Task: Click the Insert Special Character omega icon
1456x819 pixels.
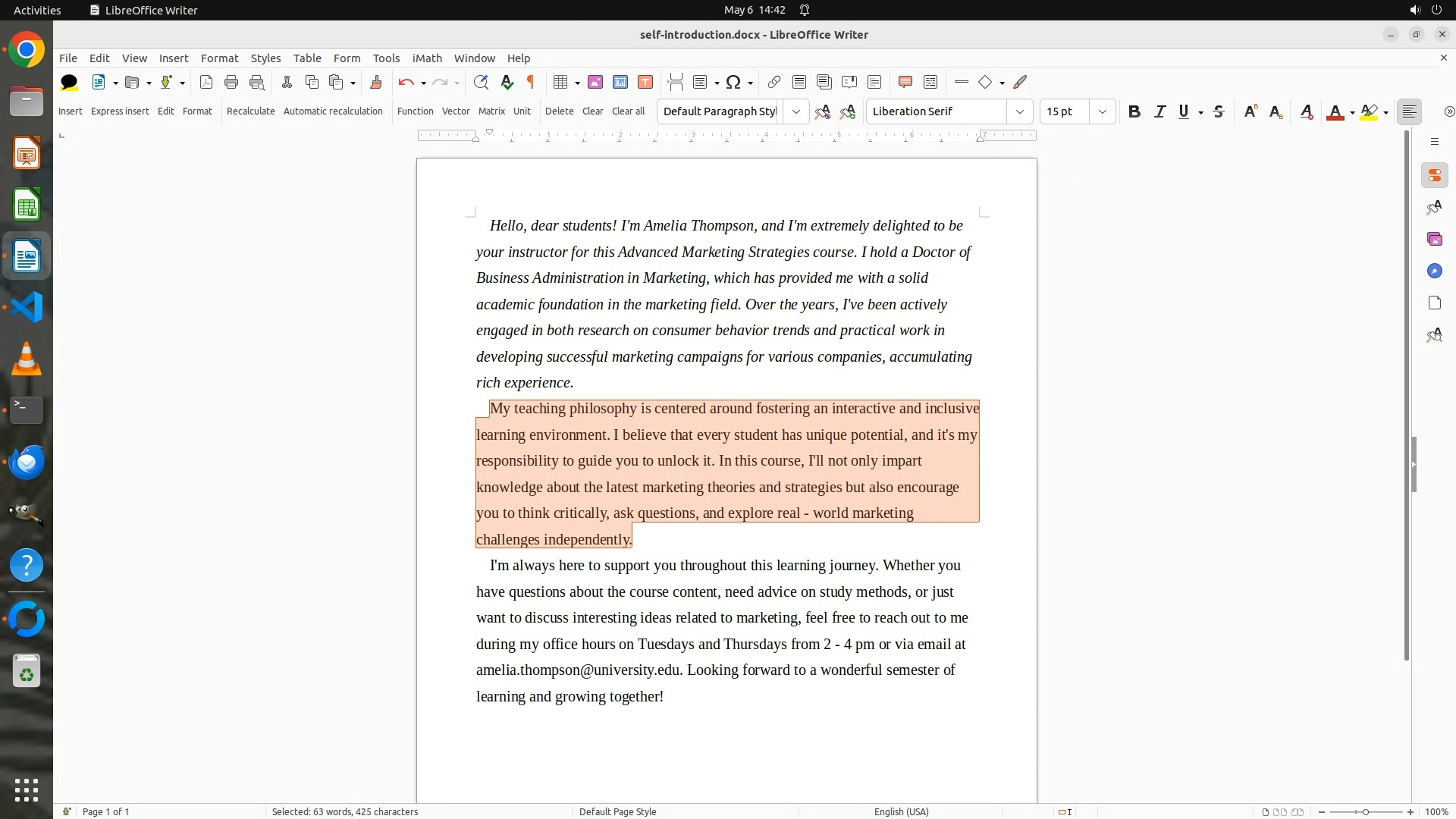Action: (x=733, y=82)
